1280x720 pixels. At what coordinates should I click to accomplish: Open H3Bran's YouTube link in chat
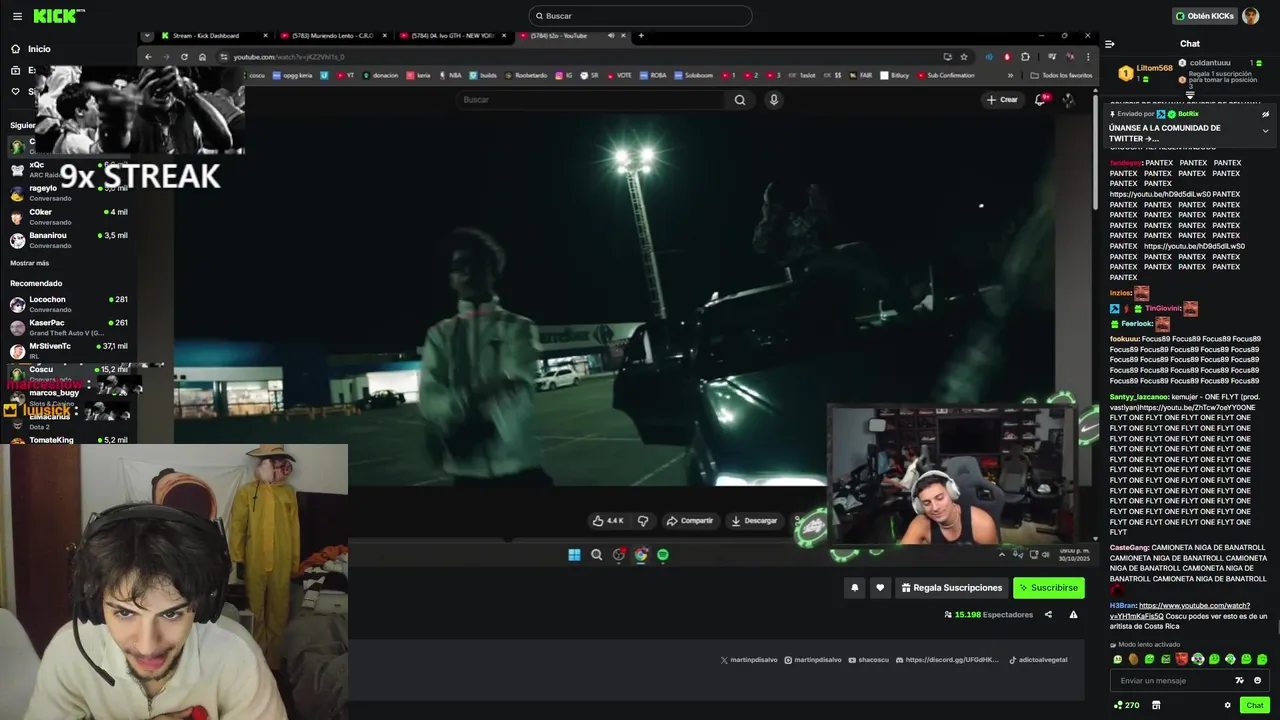(1180, 611)
